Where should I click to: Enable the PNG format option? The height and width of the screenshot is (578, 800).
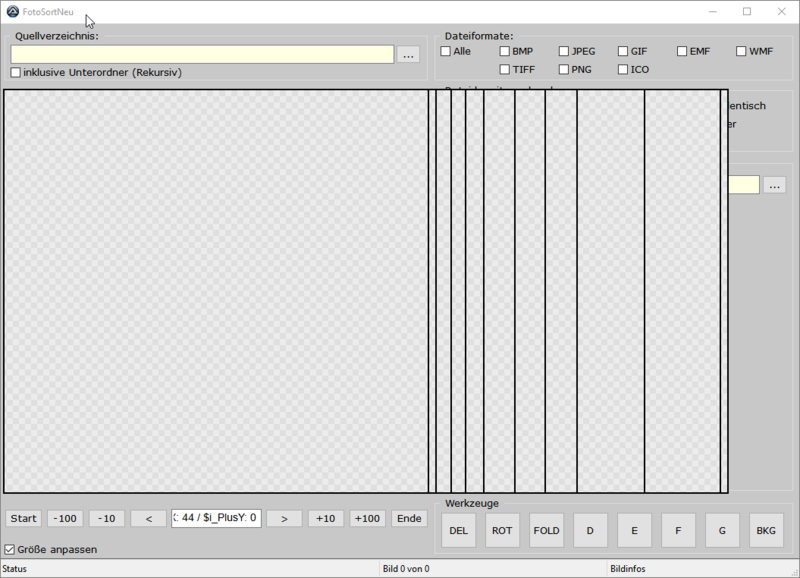point(563,69)
